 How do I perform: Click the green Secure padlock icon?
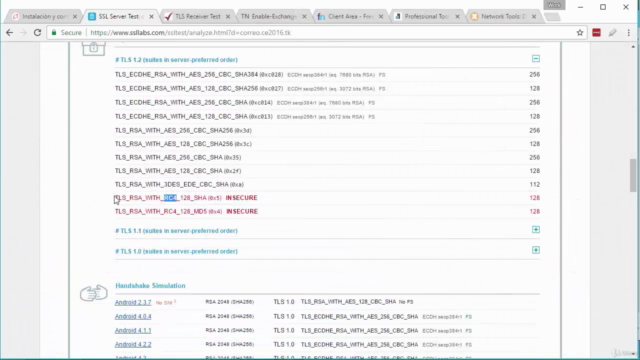(x=54, y=33)
